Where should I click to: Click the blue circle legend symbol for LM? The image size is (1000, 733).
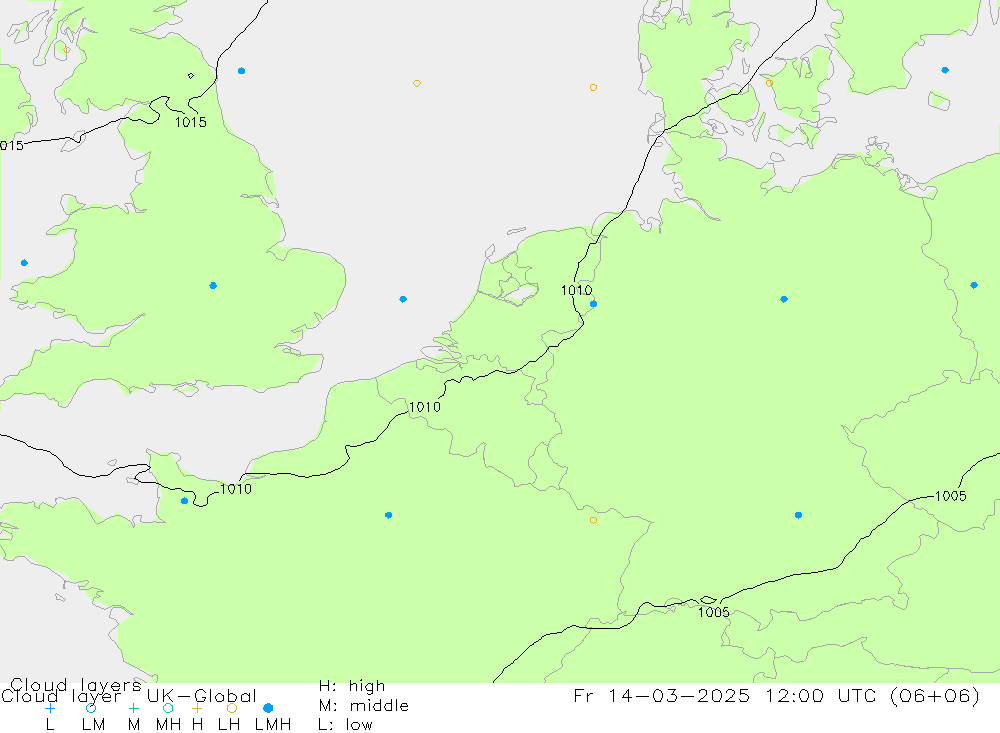pyautogui.click(x=91, y=708)
